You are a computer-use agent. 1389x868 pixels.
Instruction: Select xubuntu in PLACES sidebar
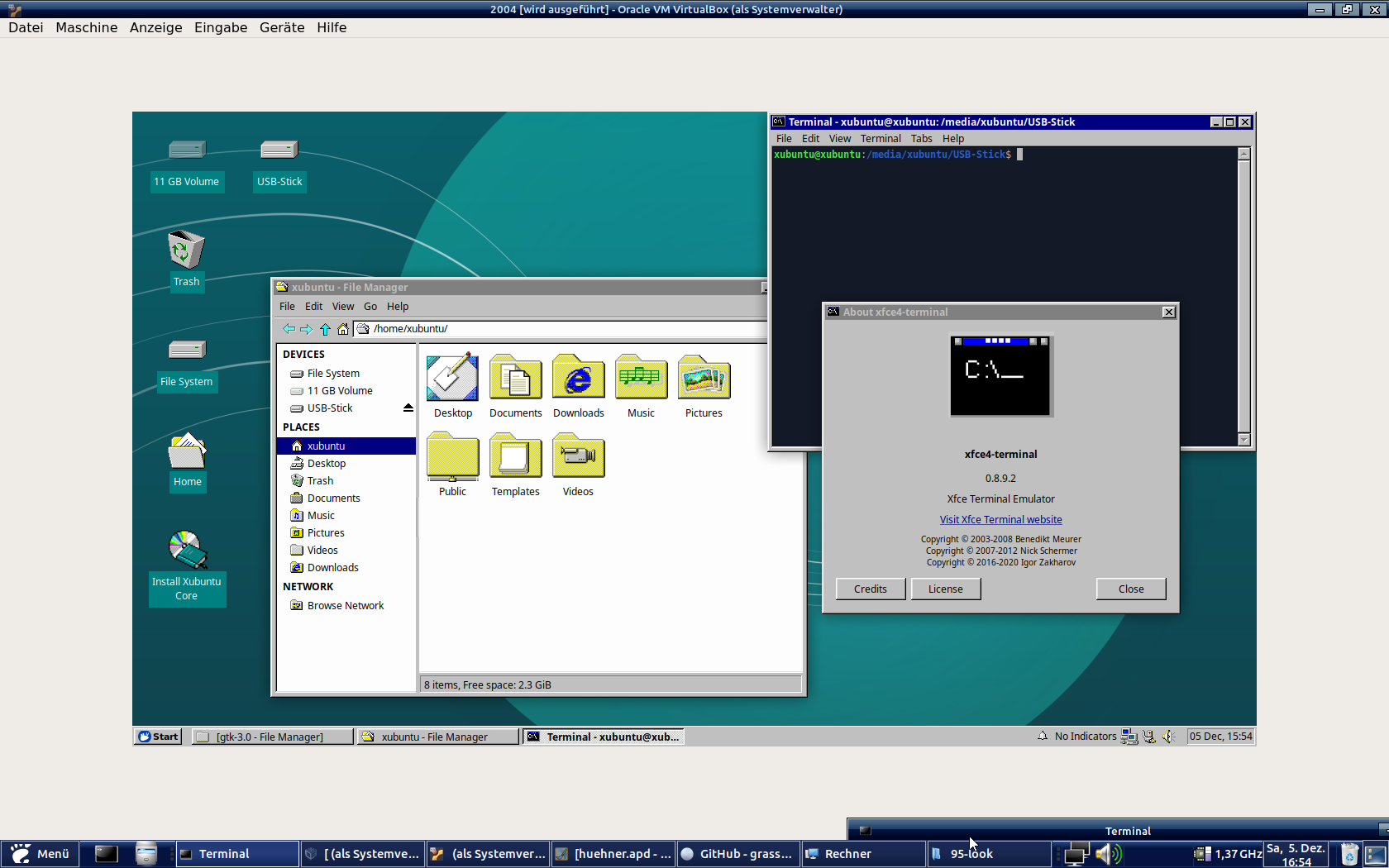(346, 446)
